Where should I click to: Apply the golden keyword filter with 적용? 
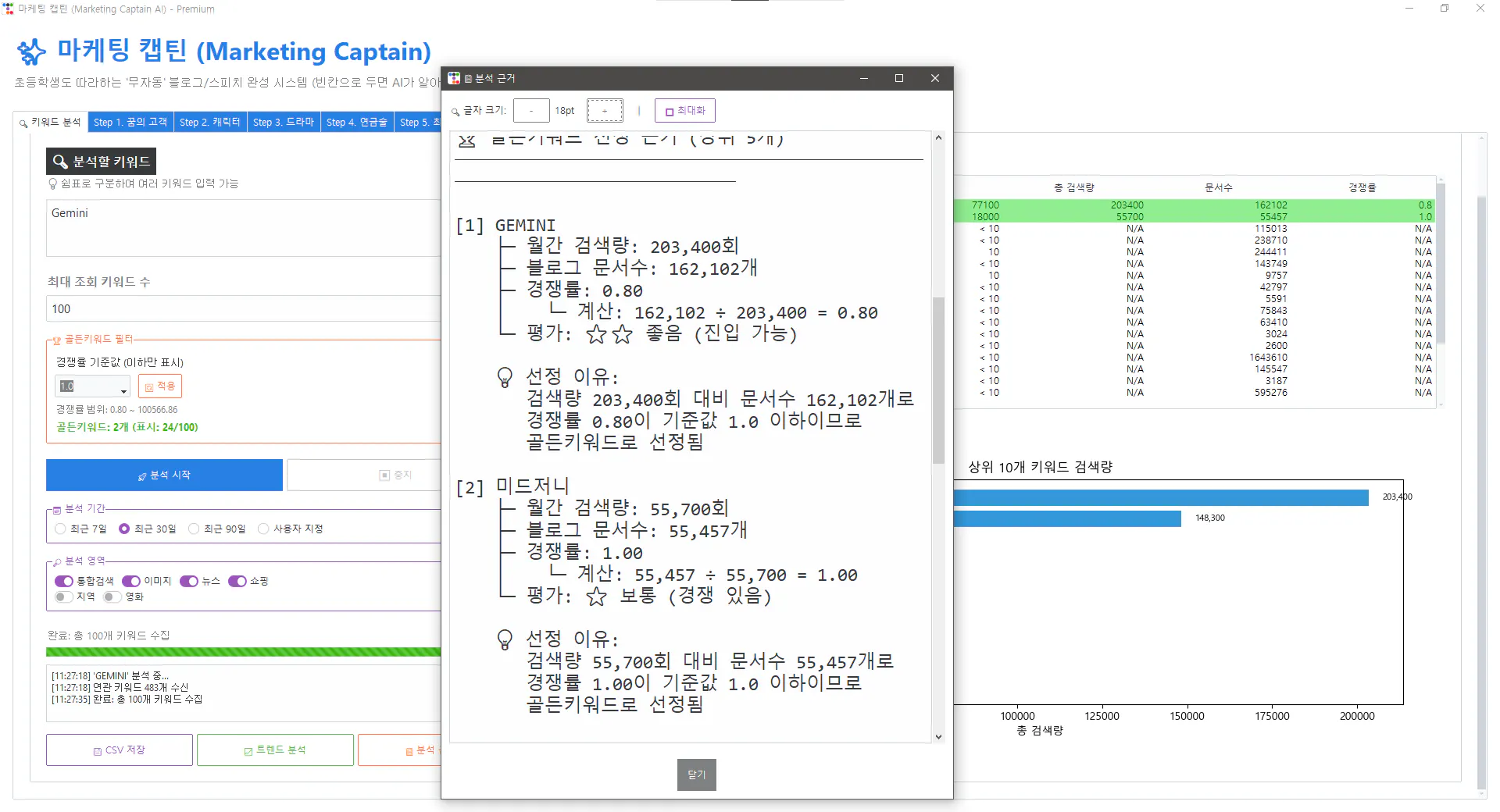pos(160,386)
